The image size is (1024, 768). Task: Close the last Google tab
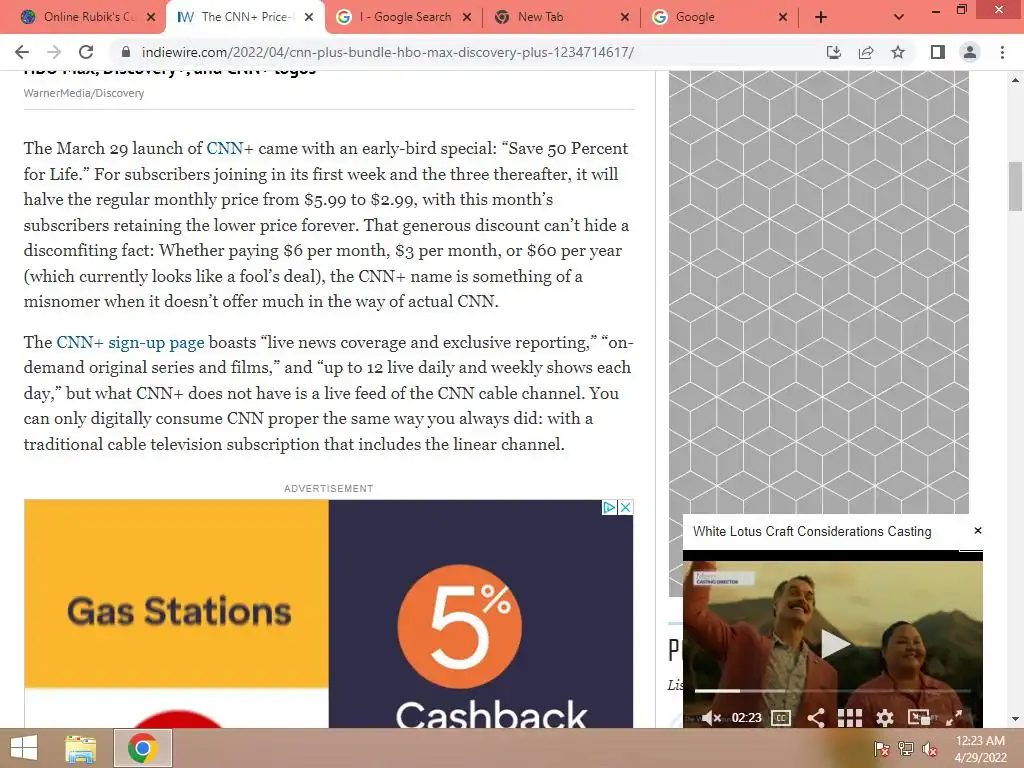point(783,17)
